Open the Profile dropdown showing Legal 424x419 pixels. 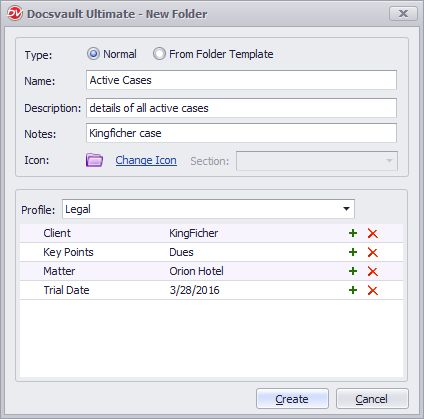click(208, 209)
